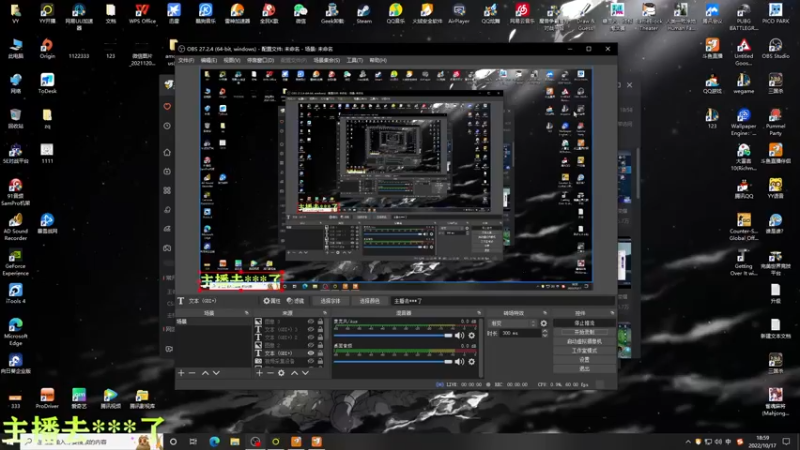Undock the 控件 panel with its popout icon
This screenshot has height=450, width=800.
click(612, 313)
